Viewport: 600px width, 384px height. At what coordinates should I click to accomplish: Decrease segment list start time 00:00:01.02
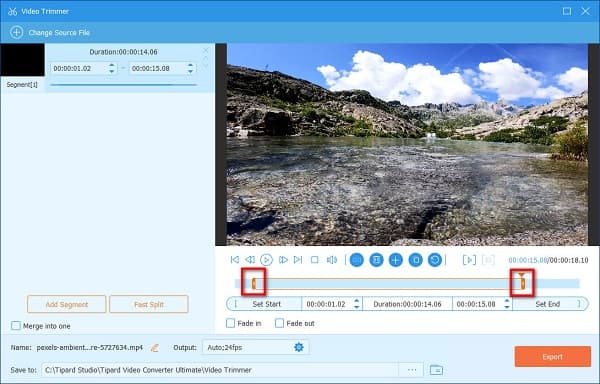pos(111,71)
